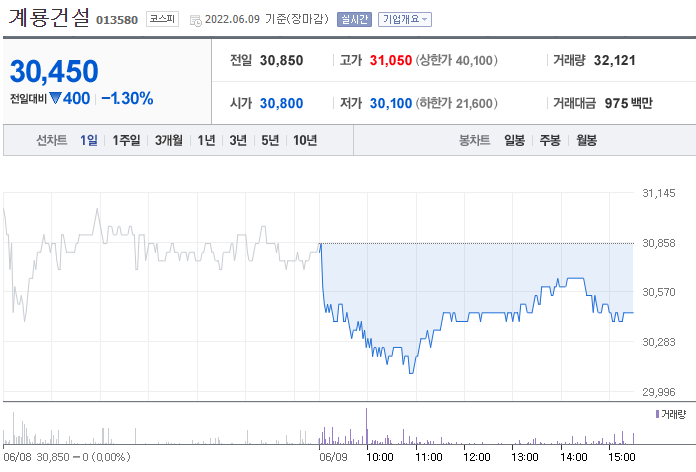696x472 pixels.
Task: Open the 일봉 daily candle chart
Action: [x=514, y=140]
